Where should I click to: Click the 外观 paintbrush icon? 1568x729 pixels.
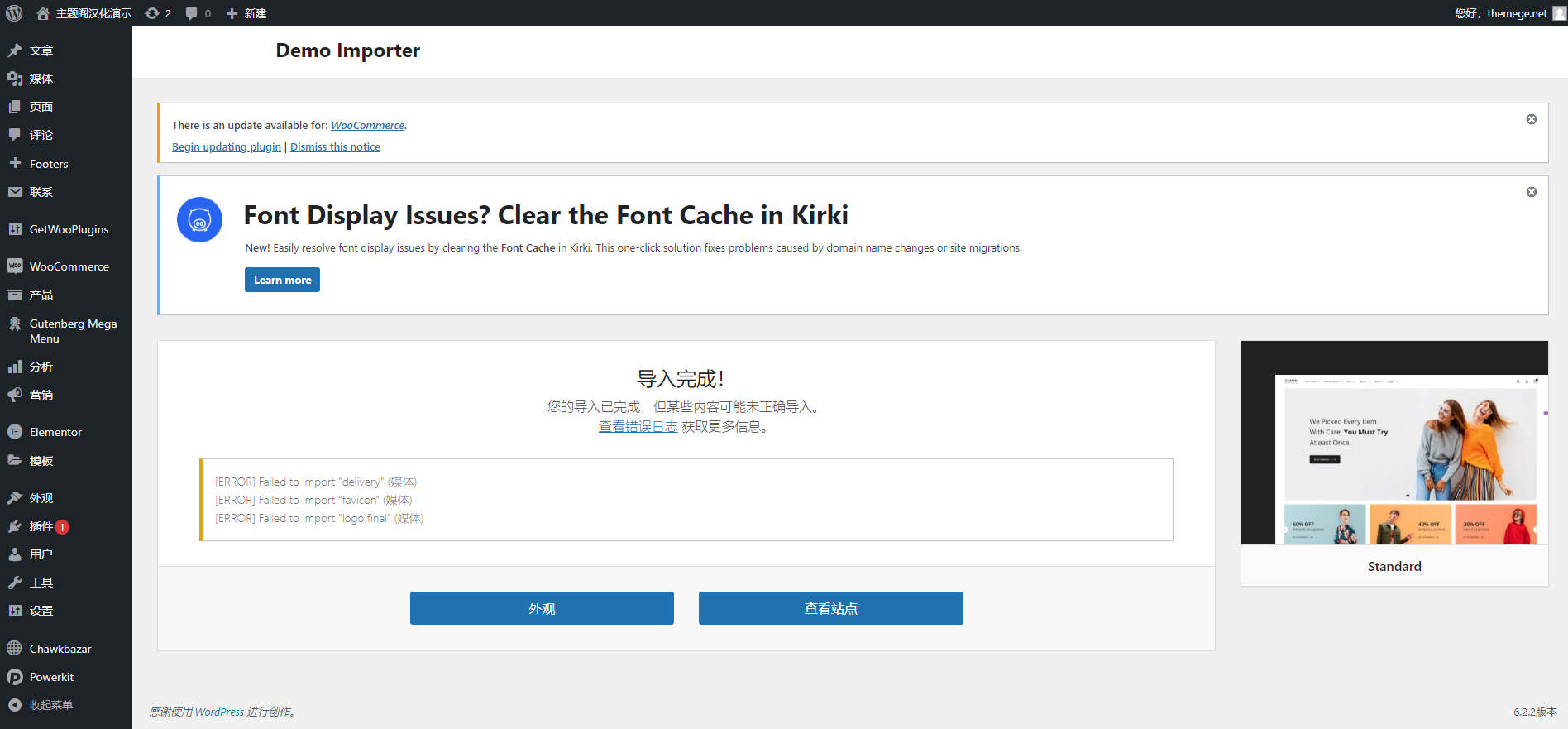15,498
